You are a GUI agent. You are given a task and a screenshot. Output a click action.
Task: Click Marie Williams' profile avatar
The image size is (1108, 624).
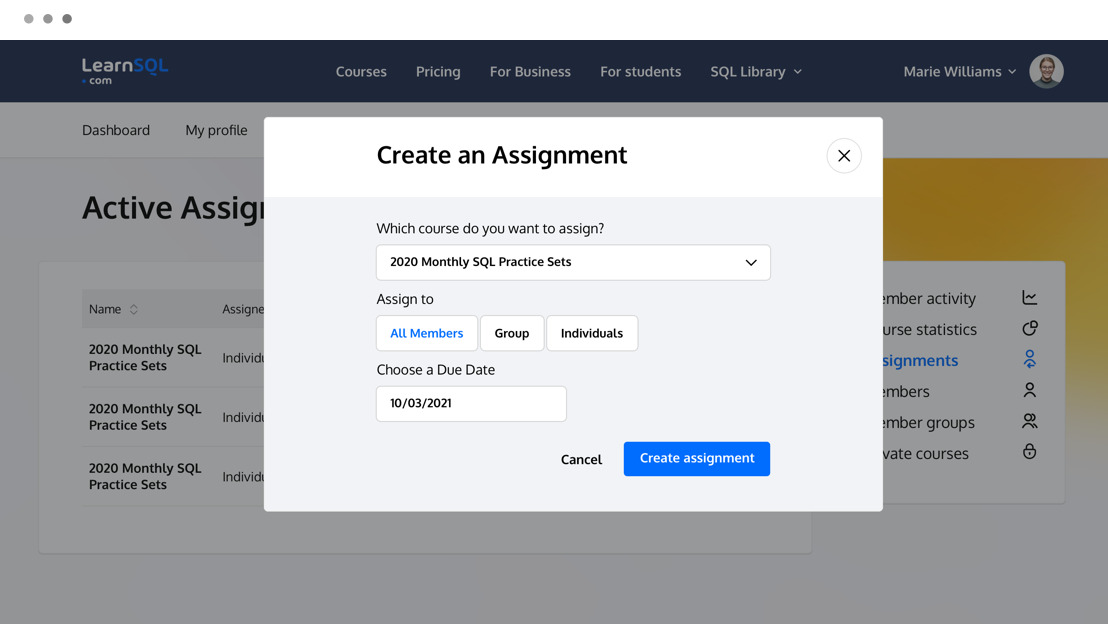click(x=1046, y=71)
